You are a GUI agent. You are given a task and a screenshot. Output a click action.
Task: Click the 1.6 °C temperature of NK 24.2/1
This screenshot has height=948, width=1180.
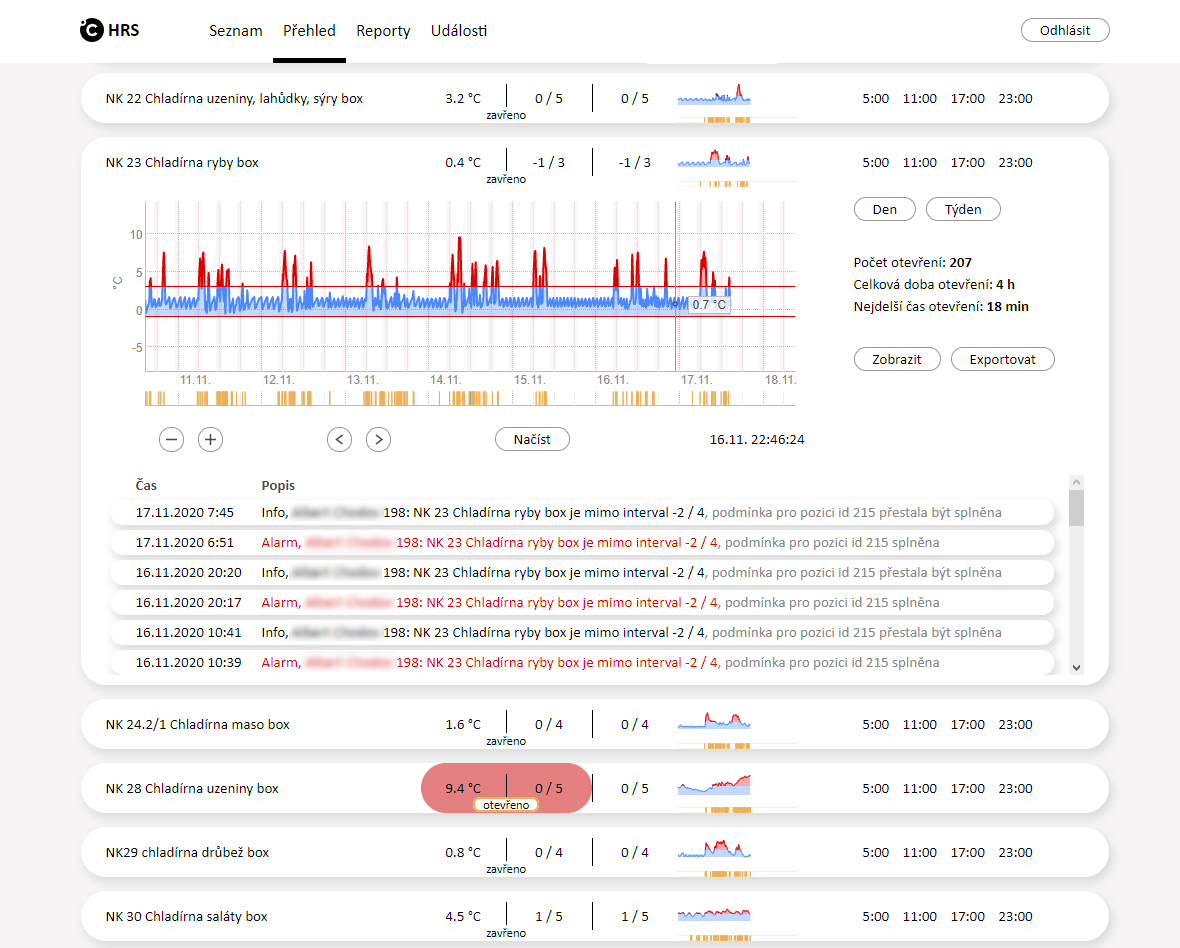463,725
